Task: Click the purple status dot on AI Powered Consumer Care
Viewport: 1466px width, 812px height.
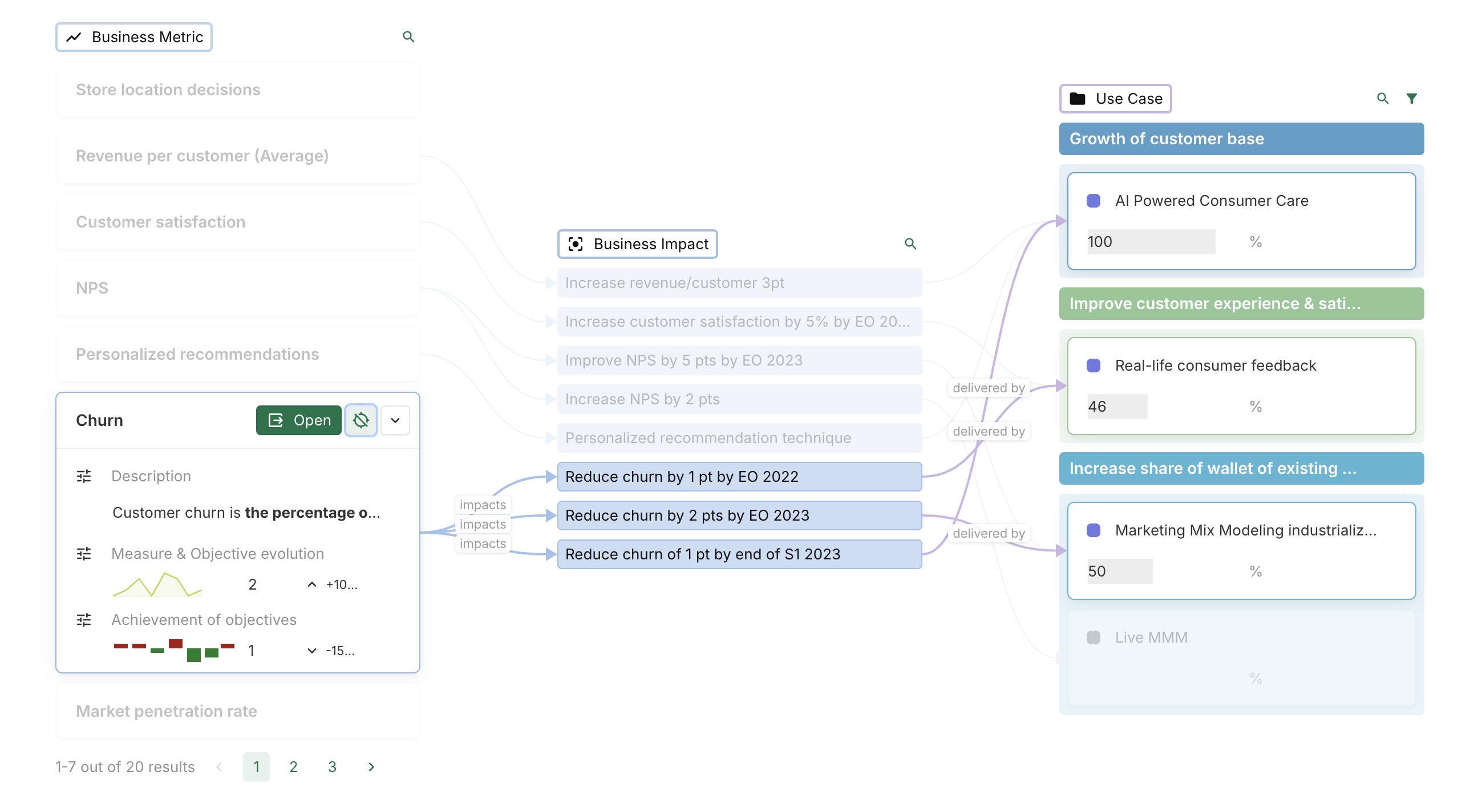Action: point(1094,201)
